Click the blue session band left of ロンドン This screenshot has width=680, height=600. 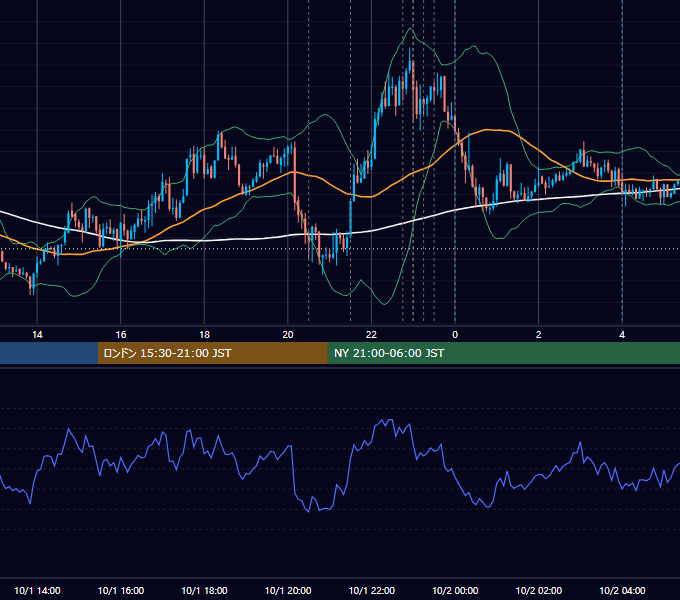click(x=49, y=353)
